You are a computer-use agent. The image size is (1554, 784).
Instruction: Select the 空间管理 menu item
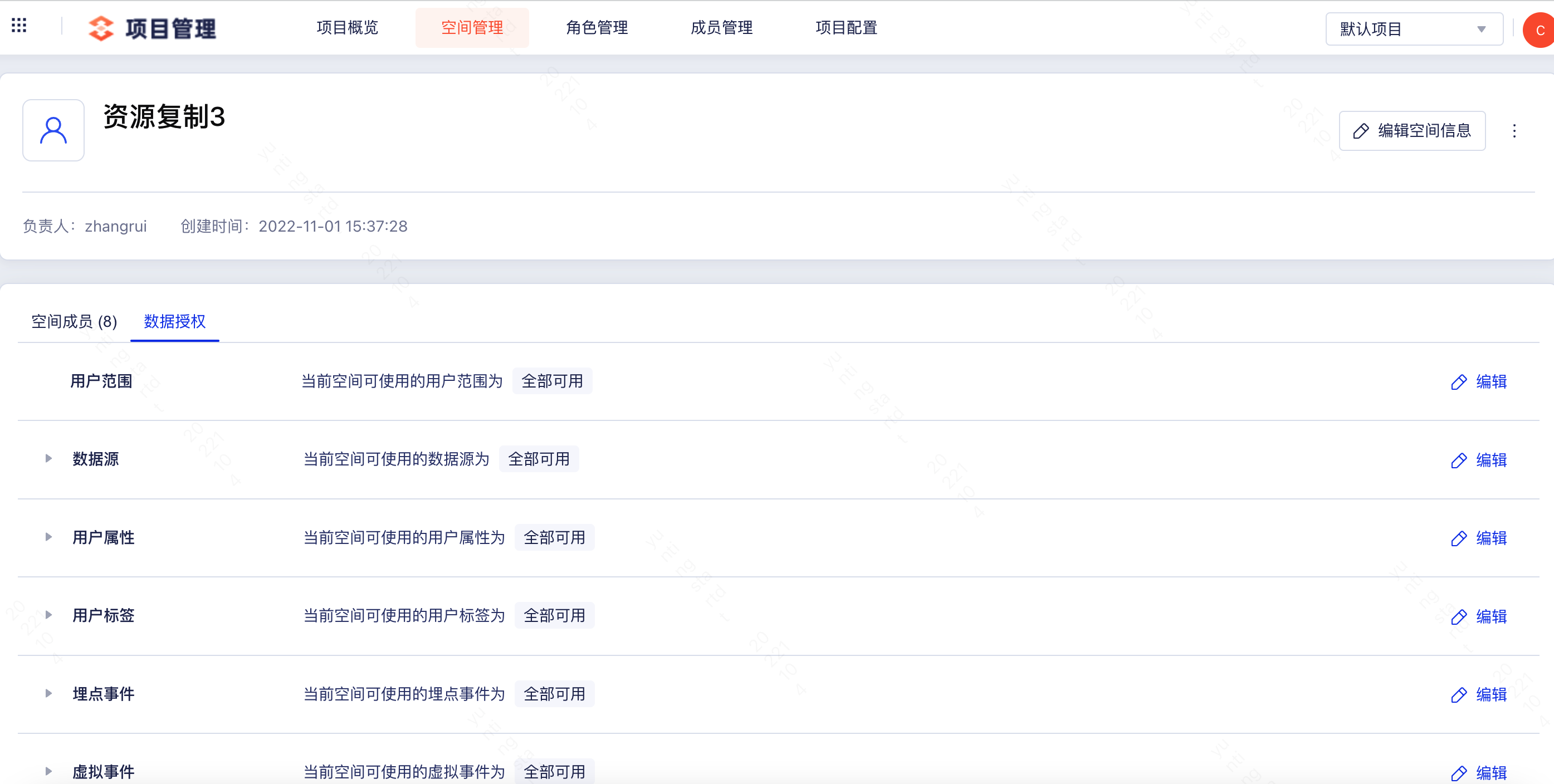[x=472, y=28]
